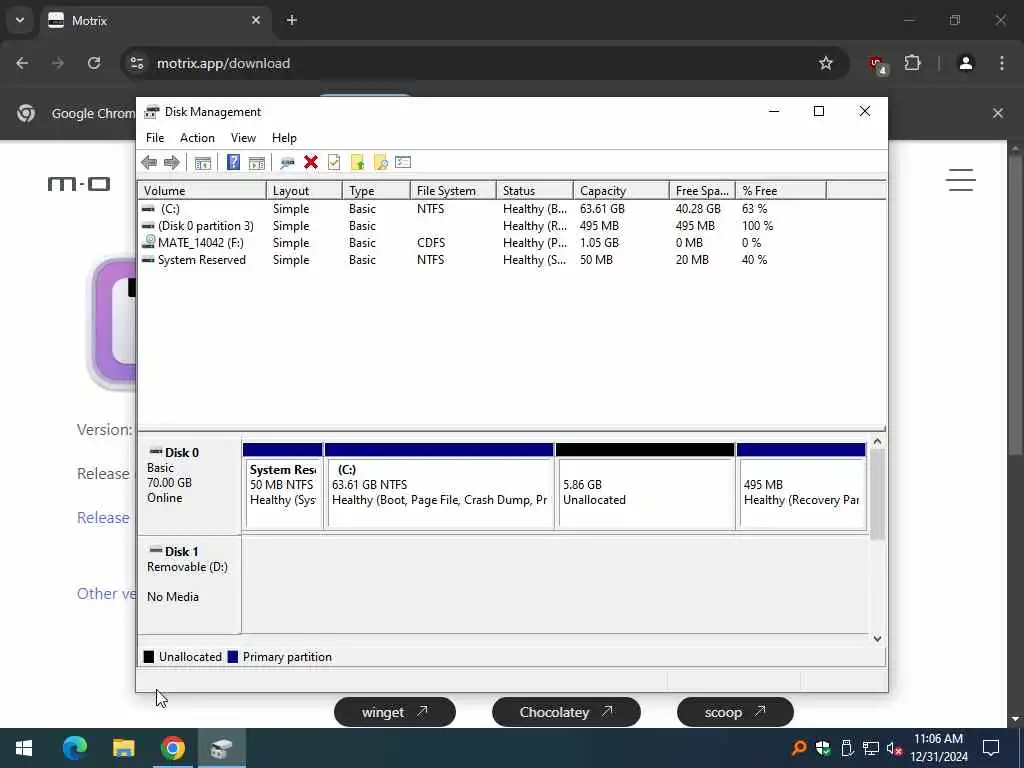Click the 40.28 GB free space cell
1024x768 pixels.
click(698, 209)
